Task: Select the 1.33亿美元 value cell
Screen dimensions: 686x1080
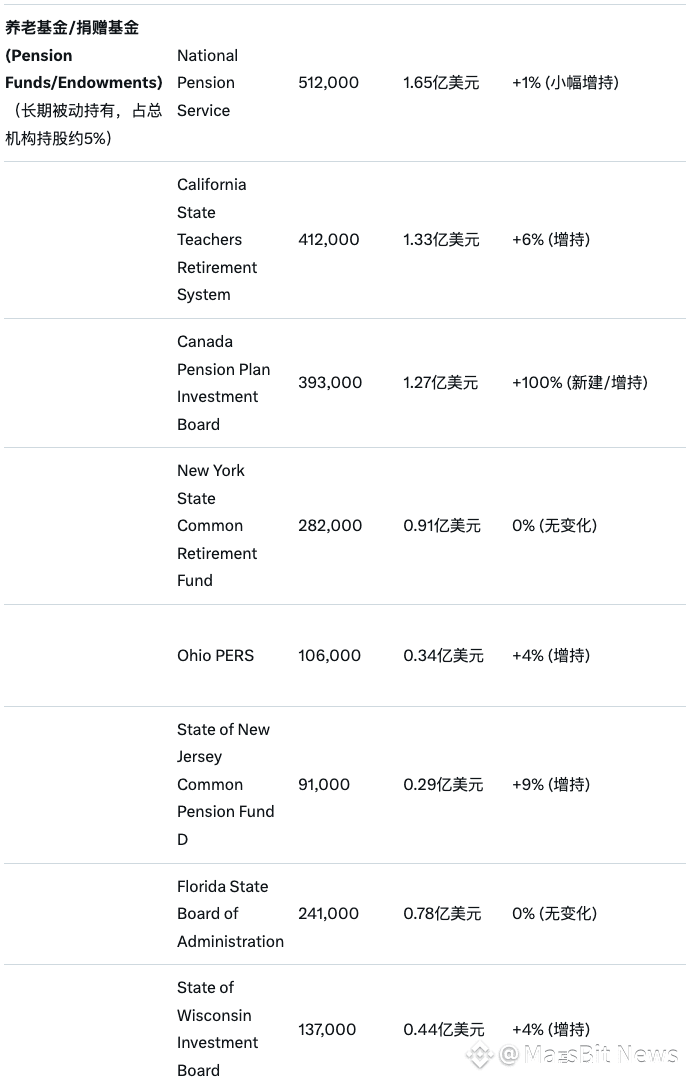Action: click(x=441, y=240)
